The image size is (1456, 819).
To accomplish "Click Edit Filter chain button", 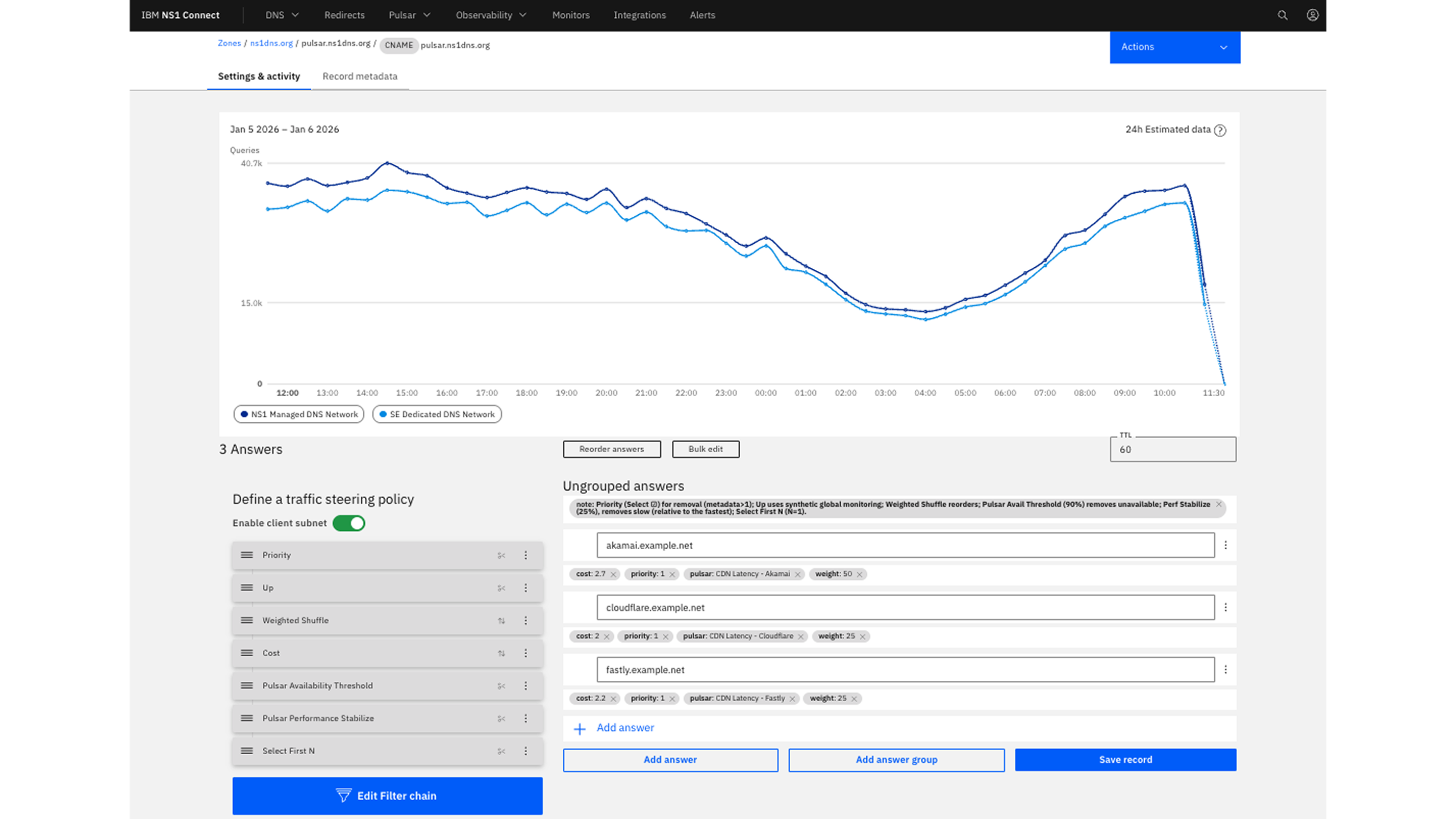I will (x=387, y=796).
